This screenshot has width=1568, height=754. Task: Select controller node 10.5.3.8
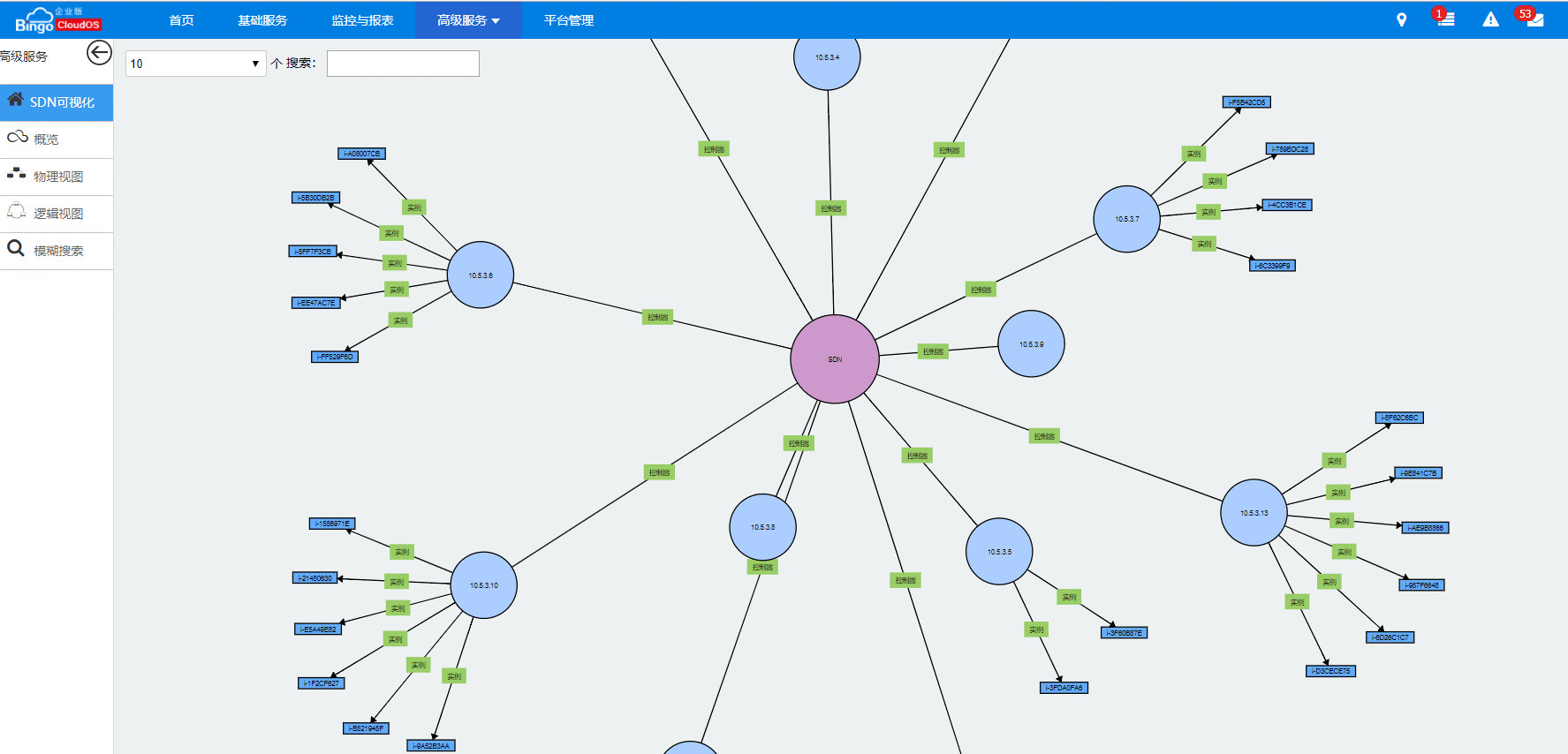click(763, 527)
